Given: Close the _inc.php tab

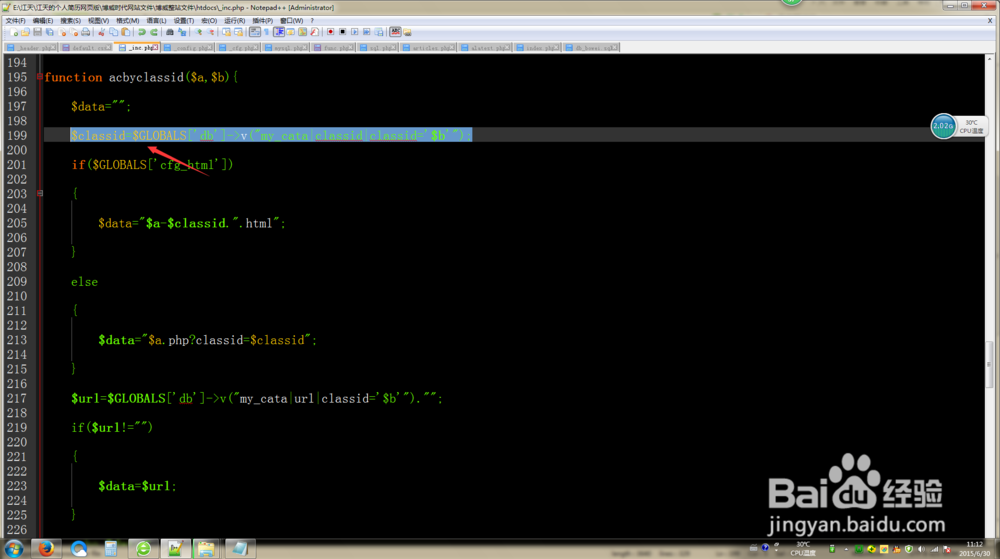Looking at the screenshot, I should coord(155,47).
